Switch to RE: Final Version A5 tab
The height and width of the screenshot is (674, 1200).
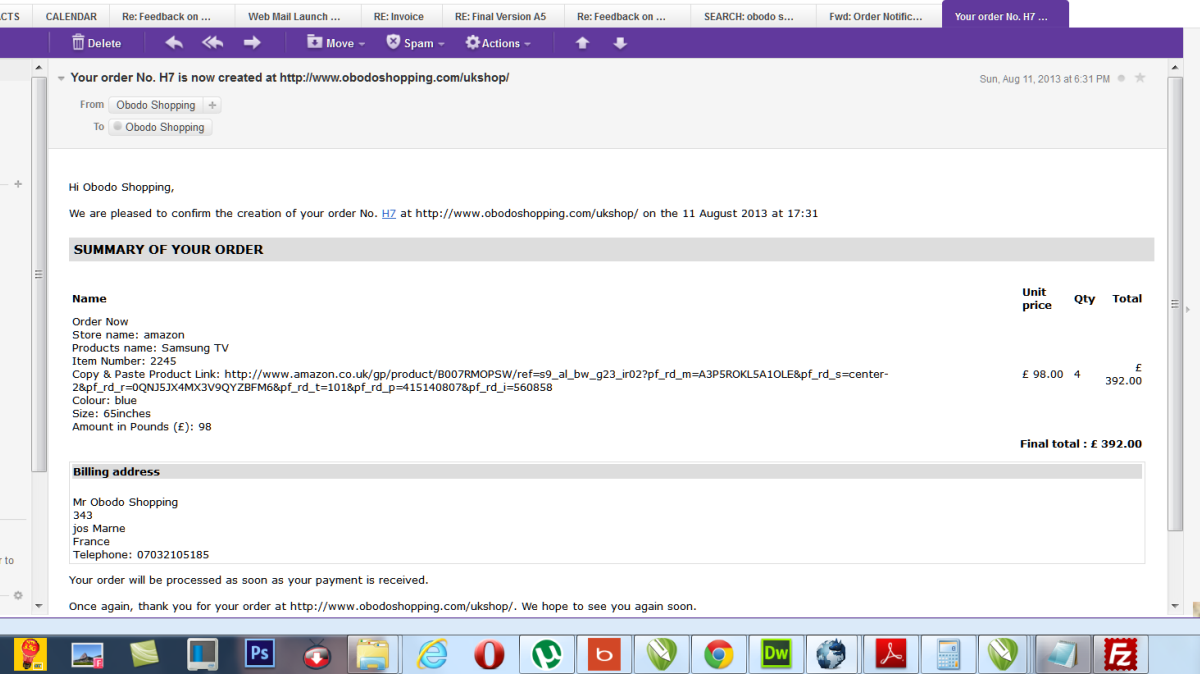pos(503,16)
